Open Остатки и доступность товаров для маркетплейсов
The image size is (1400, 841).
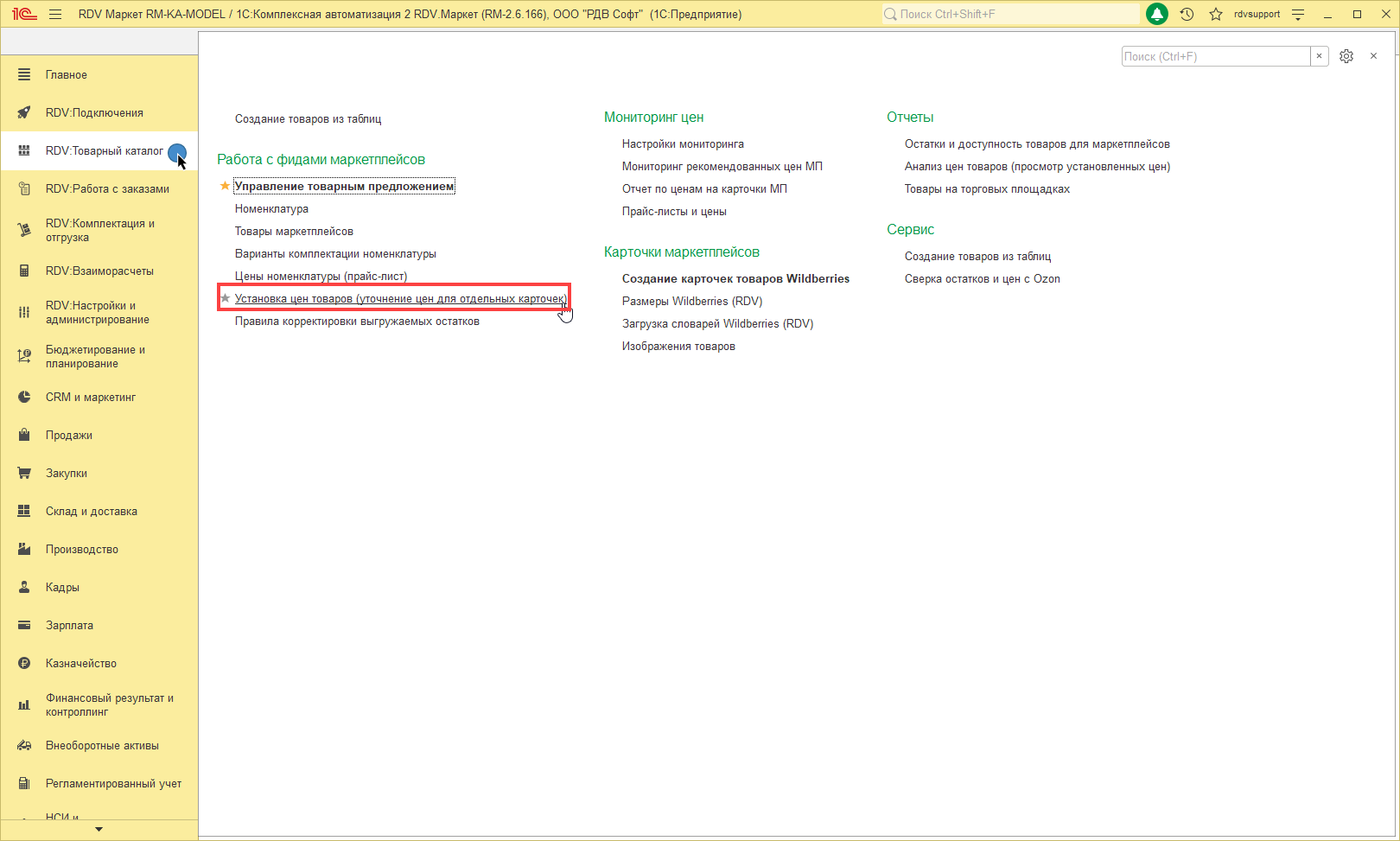click(1037, 143)
